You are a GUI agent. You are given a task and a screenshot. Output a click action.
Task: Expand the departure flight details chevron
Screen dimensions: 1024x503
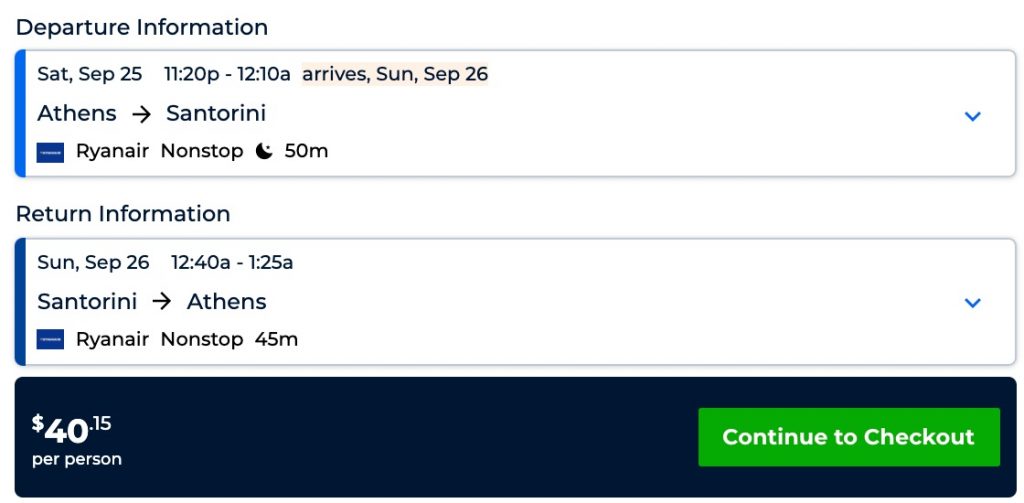pyautogui.click(x=972, y=116)
